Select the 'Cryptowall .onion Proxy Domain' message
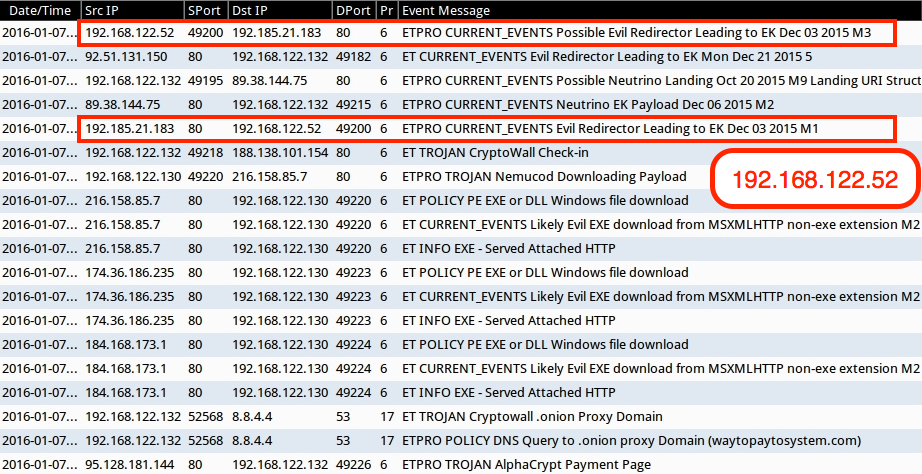Screen dimensions: 922x474 (532, 416)
